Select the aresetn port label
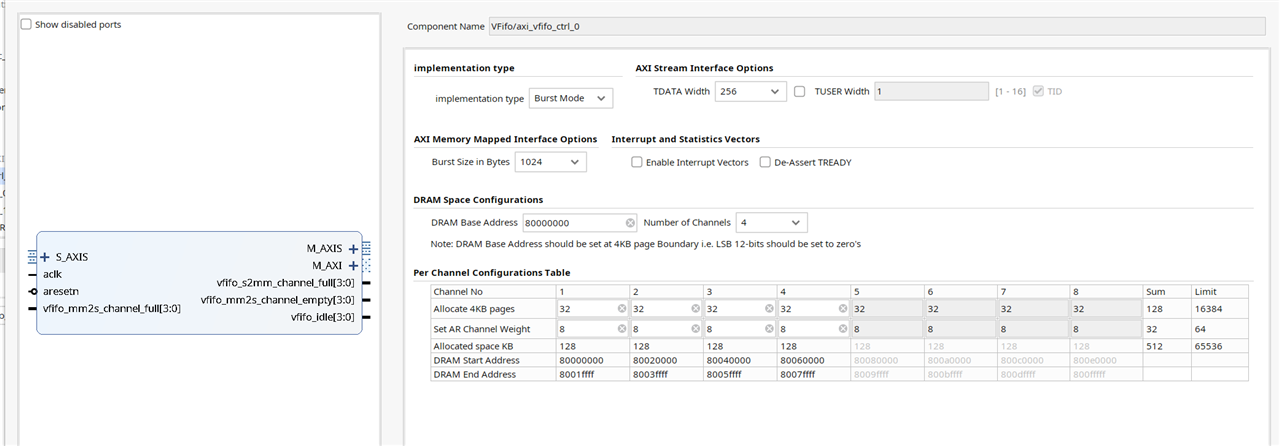 click(x=61, y=291)
